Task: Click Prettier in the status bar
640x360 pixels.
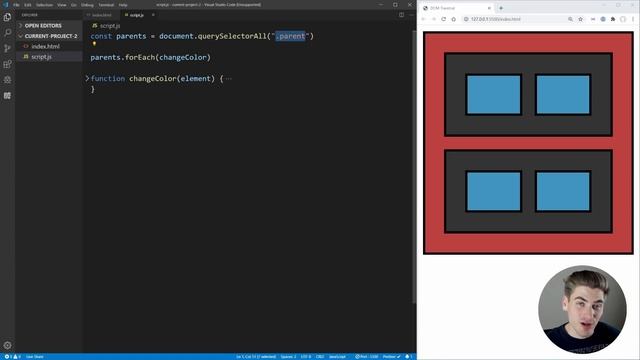Action: tap(391, 357)
